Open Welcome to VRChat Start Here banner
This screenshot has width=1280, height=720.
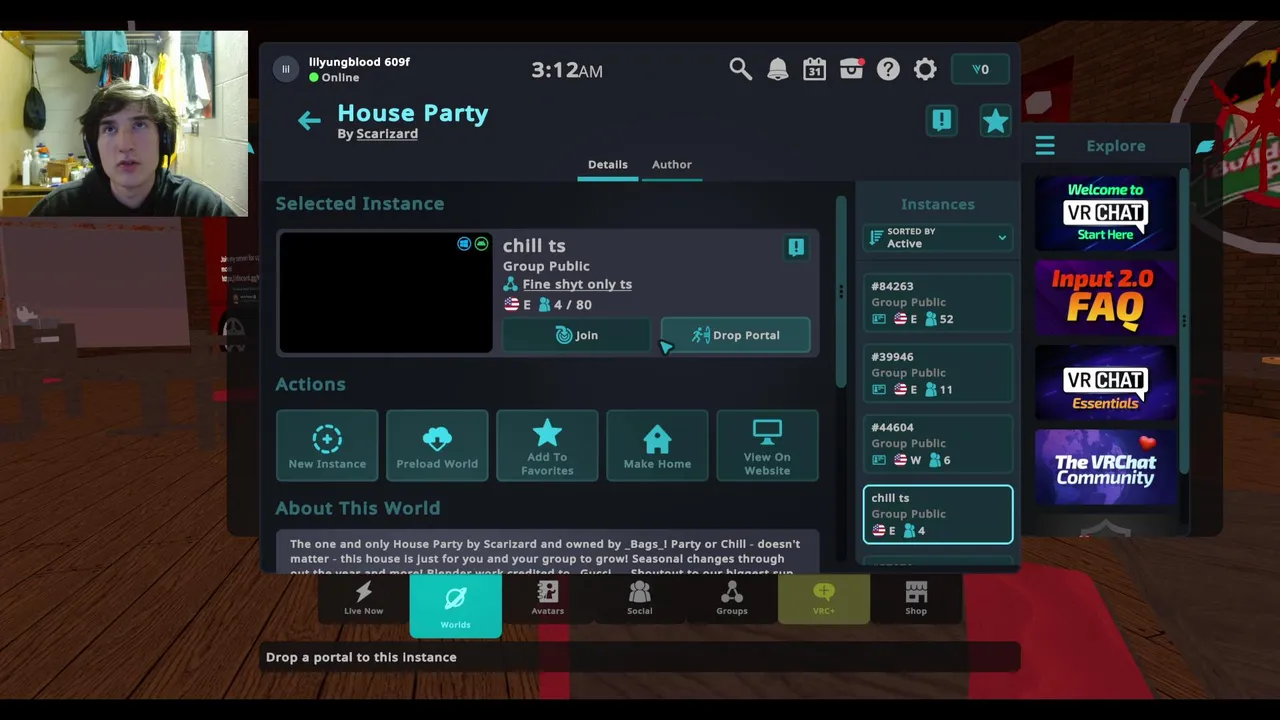pyautogui.click(x=1105, y=213)
